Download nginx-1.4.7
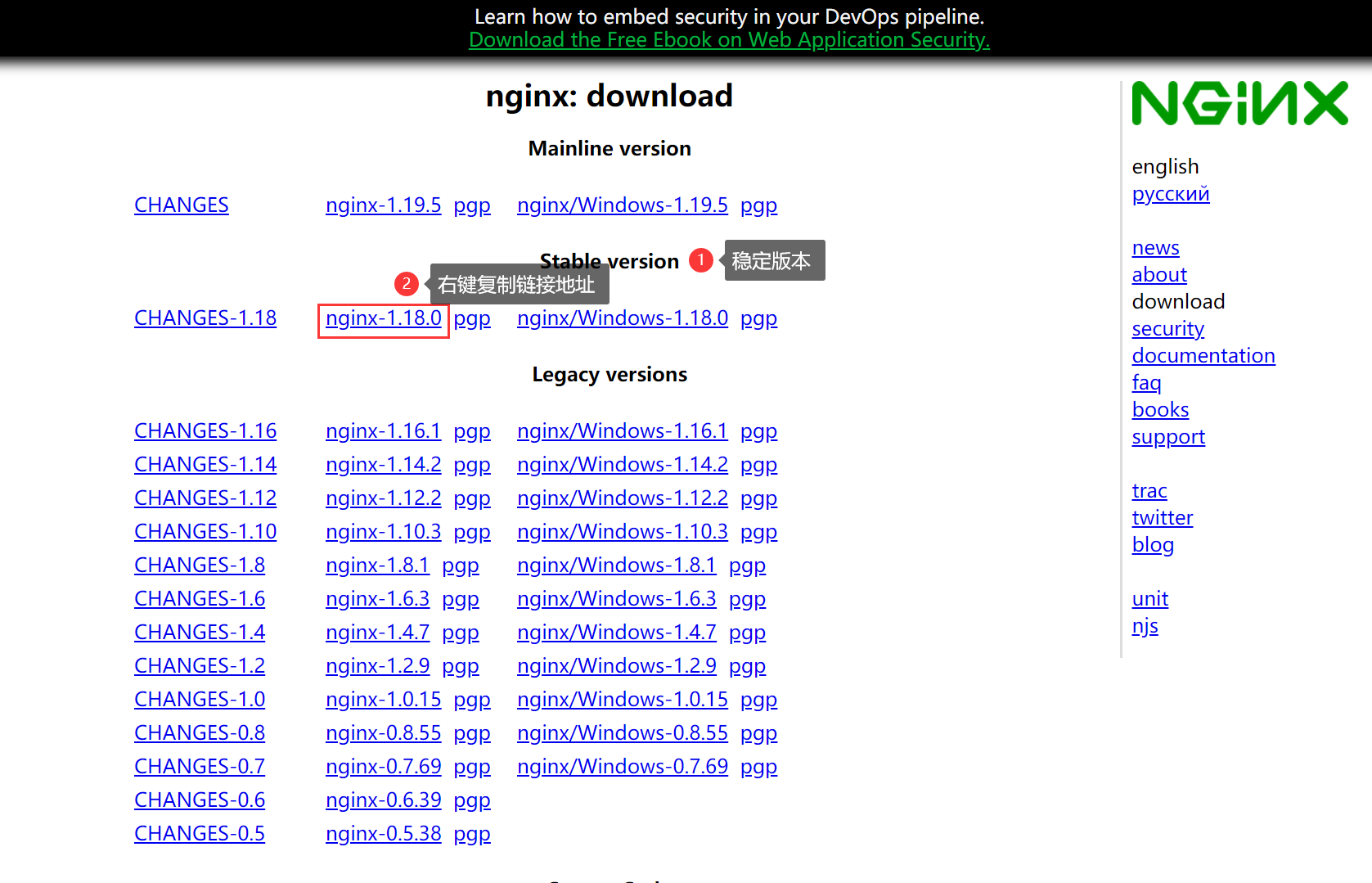 pos(377,632)
